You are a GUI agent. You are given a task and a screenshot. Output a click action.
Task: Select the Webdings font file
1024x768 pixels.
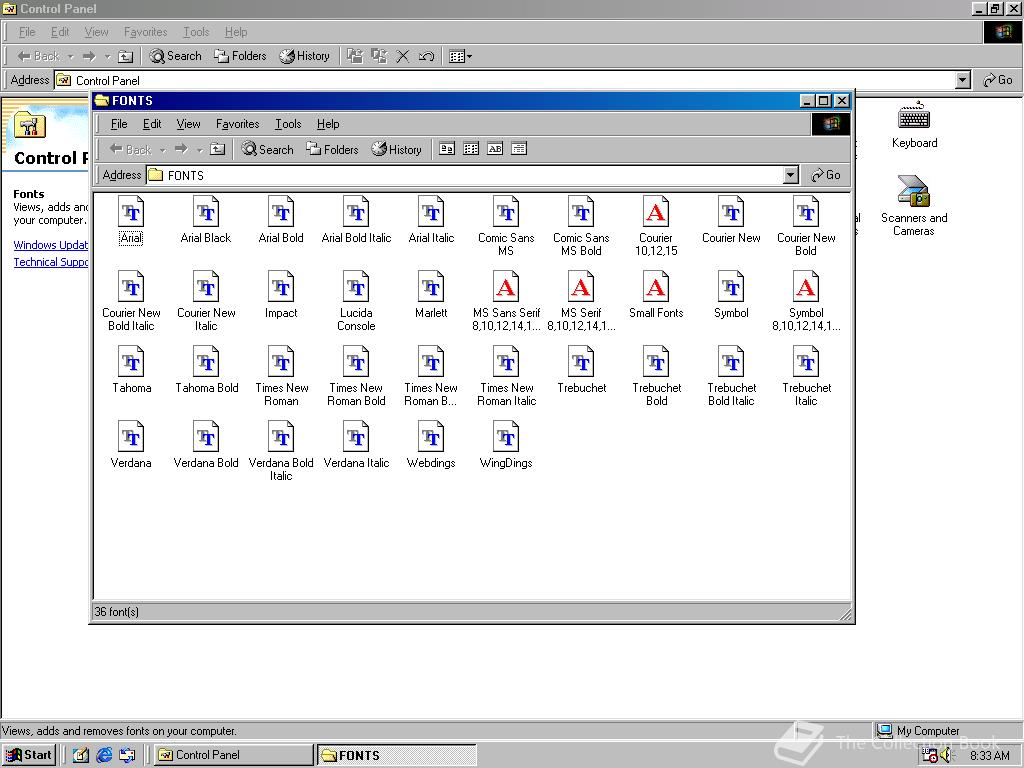(x=431, y=438)
